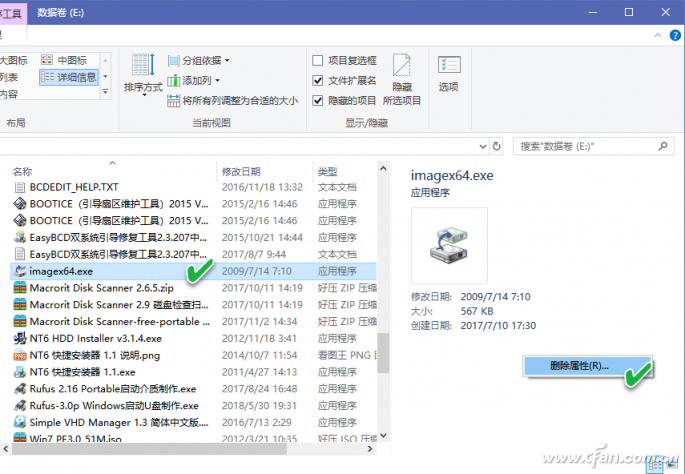Expand the layout gallery more arrow
The width and height of the screenshot is (685, 474).
(105, 92)
